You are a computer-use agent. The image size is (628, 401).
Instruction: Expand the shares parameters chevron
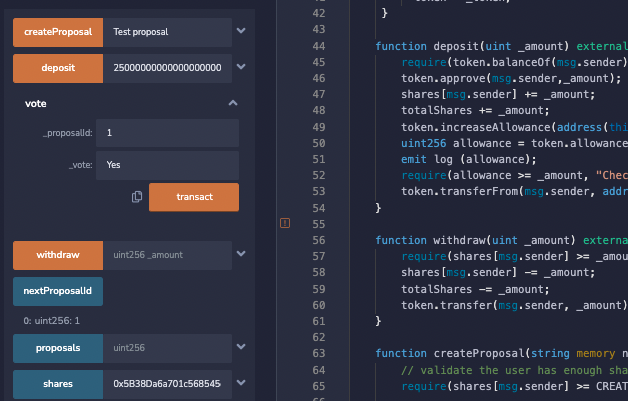point(241,383)
